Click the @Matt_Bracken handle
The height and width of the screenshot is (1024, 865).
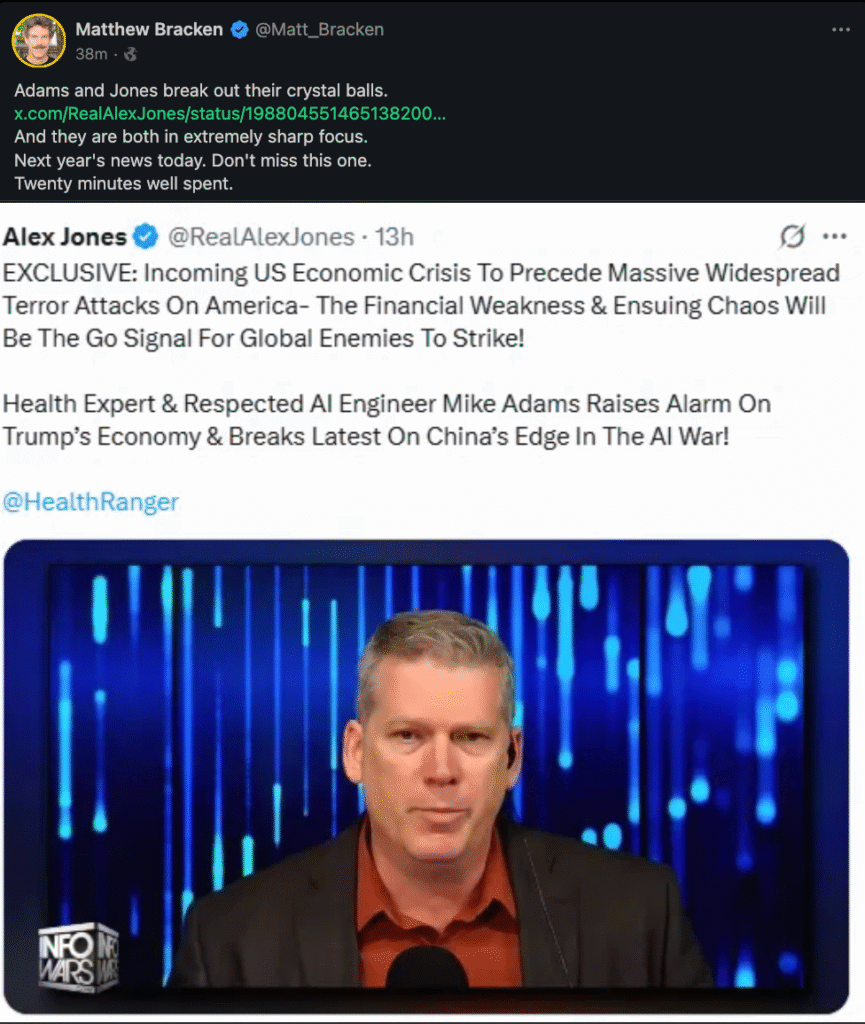[319, 29]
